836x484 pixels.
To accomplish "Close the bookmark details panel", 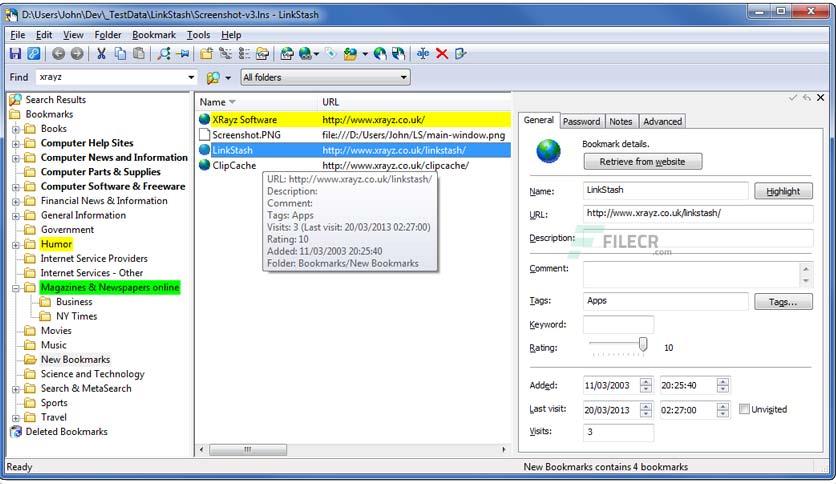I will [821, 98].
